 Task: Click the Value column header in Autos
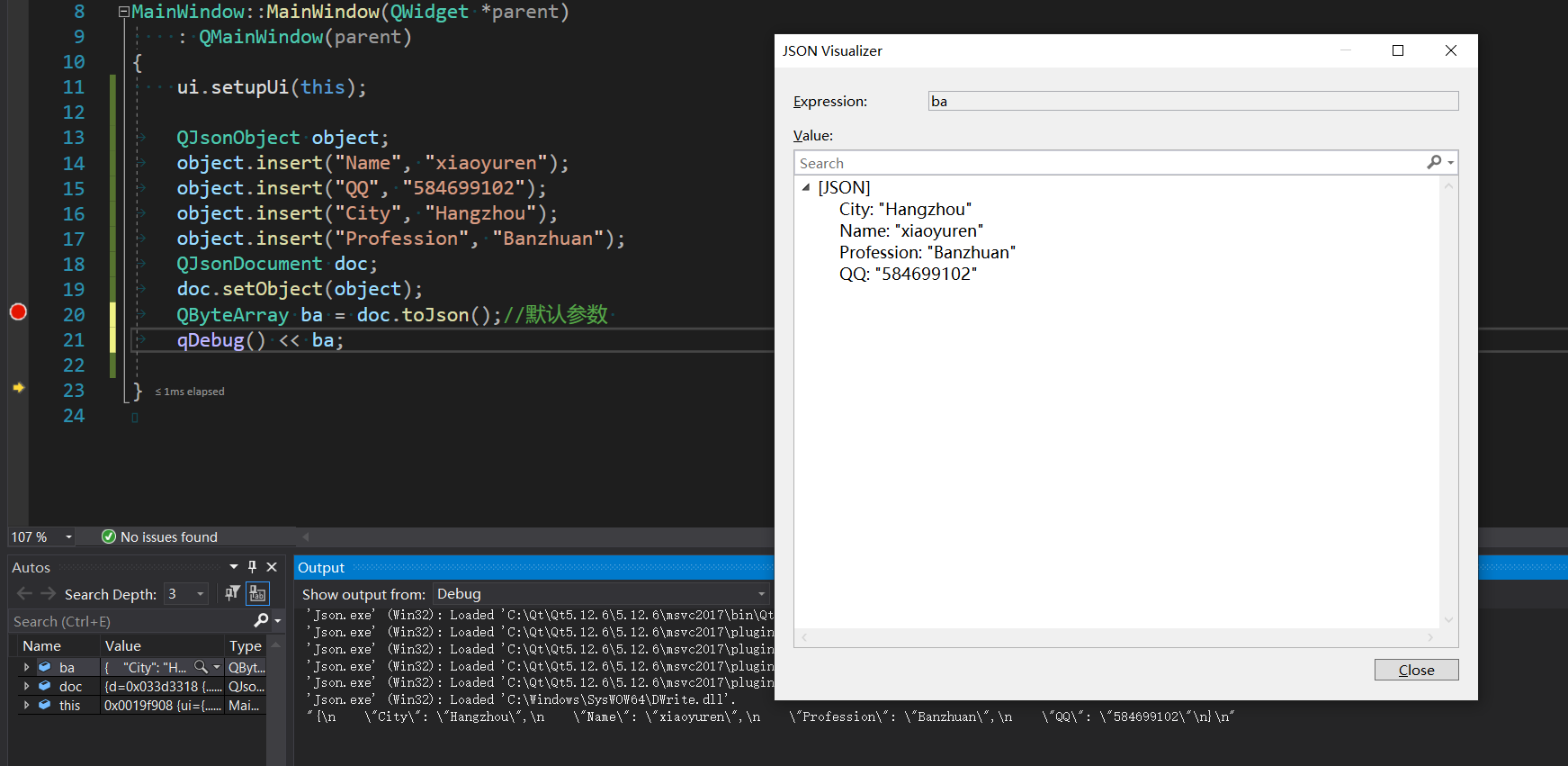(162, 645)
